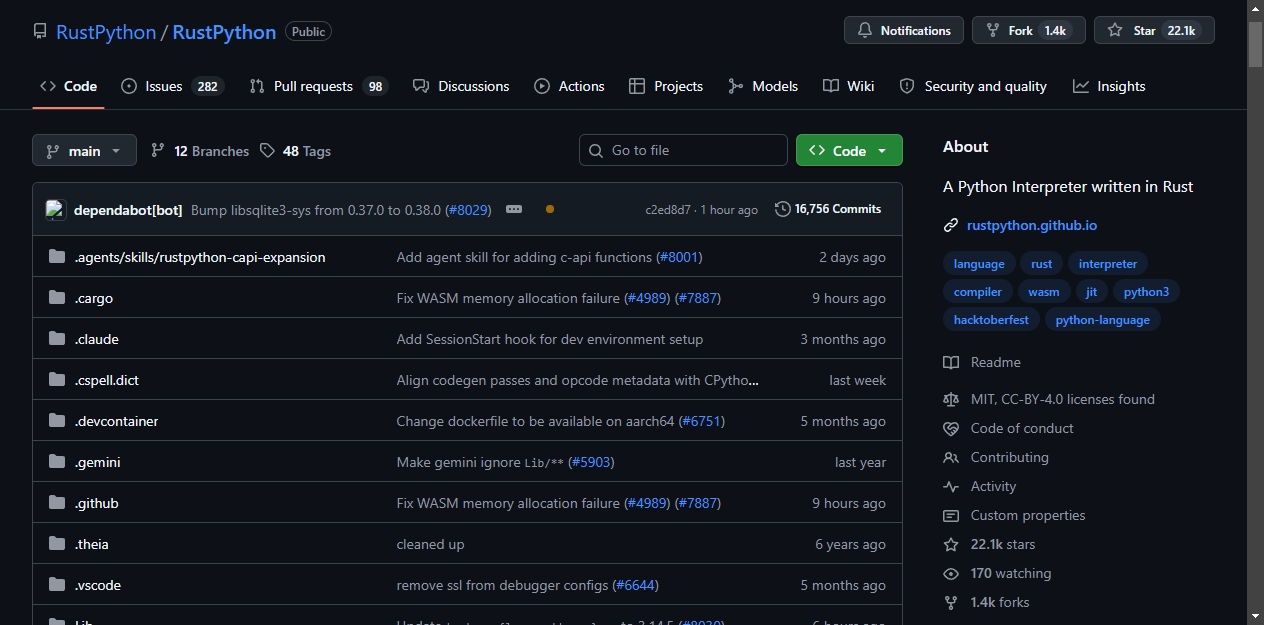The image size is (1264, 625).
Task: Open MIT, CC-BY-4.0 licenses found
Action: click(x=1049, y=399)
